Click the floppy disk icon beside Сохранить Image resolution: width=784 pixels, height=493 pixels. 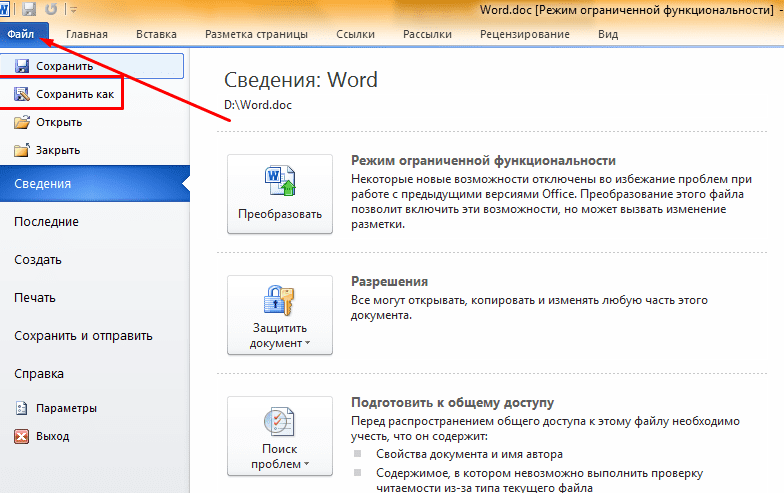22,66
